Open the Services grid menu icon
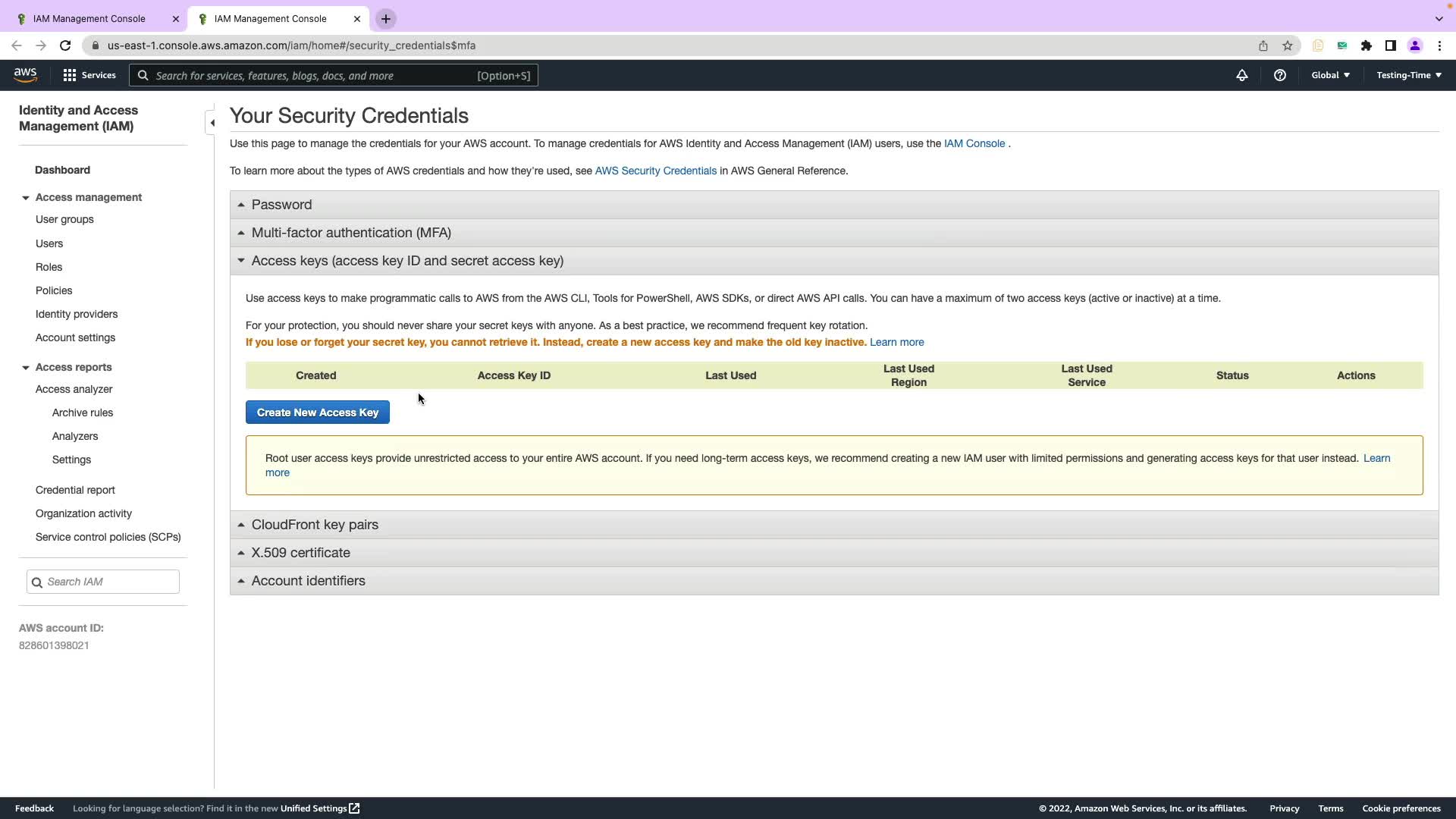 pyautogui.click(x=70, y=75)
